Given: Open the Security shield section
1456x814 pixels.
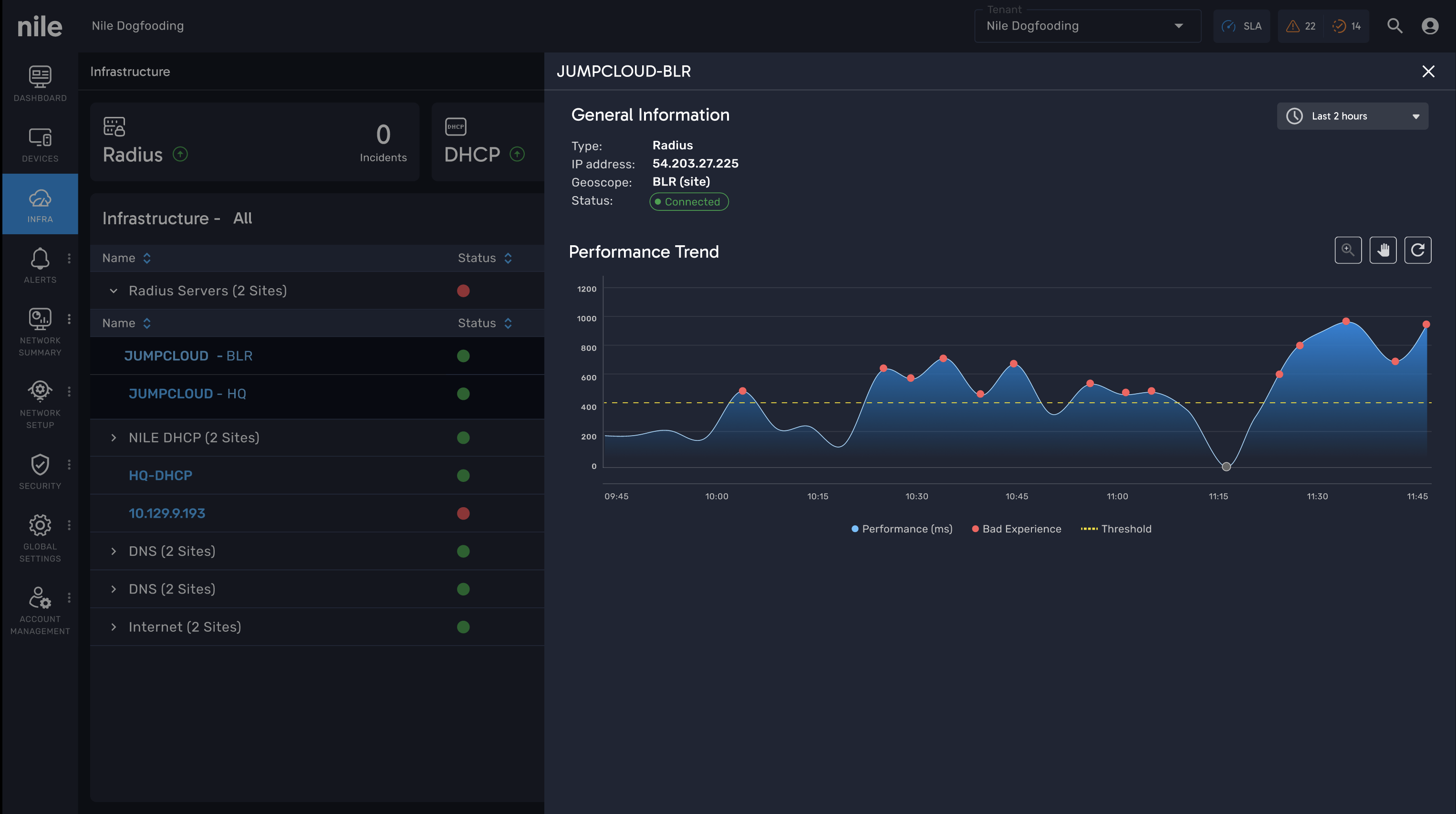Looking at the screenshot, I should pos(40,471).
